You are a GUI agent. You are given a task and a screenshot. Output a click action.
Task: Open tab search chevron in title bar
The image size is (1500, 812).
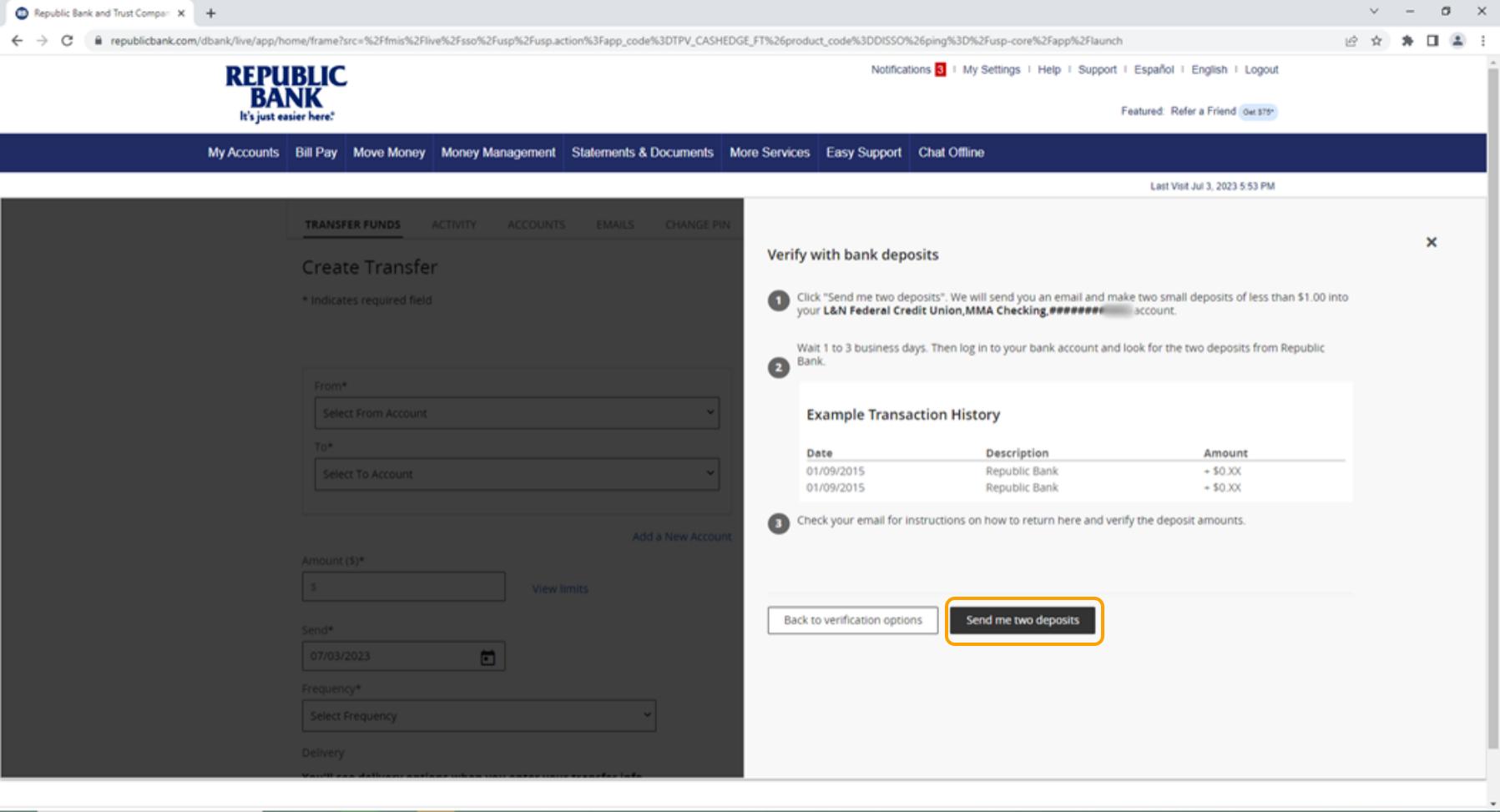[x=1374, y=12]
